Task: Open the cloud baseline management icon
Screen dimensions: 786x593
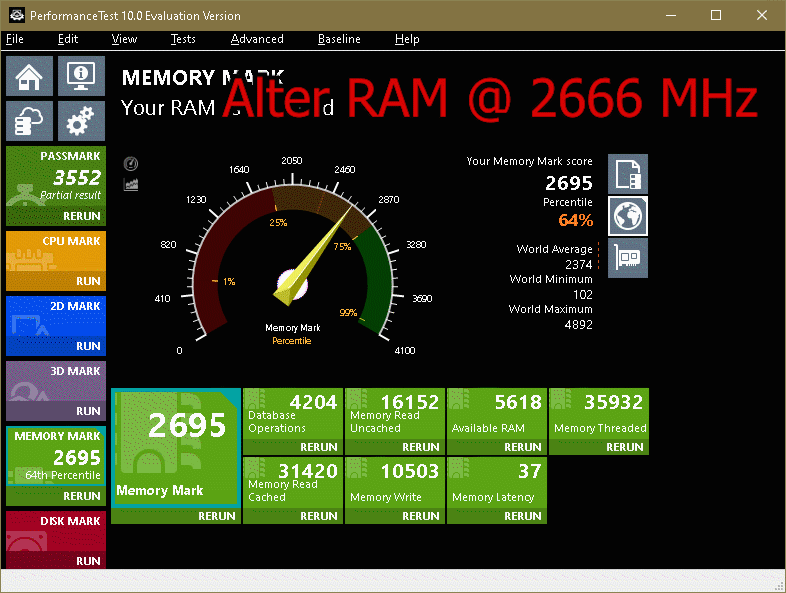Action: point(29,121)
